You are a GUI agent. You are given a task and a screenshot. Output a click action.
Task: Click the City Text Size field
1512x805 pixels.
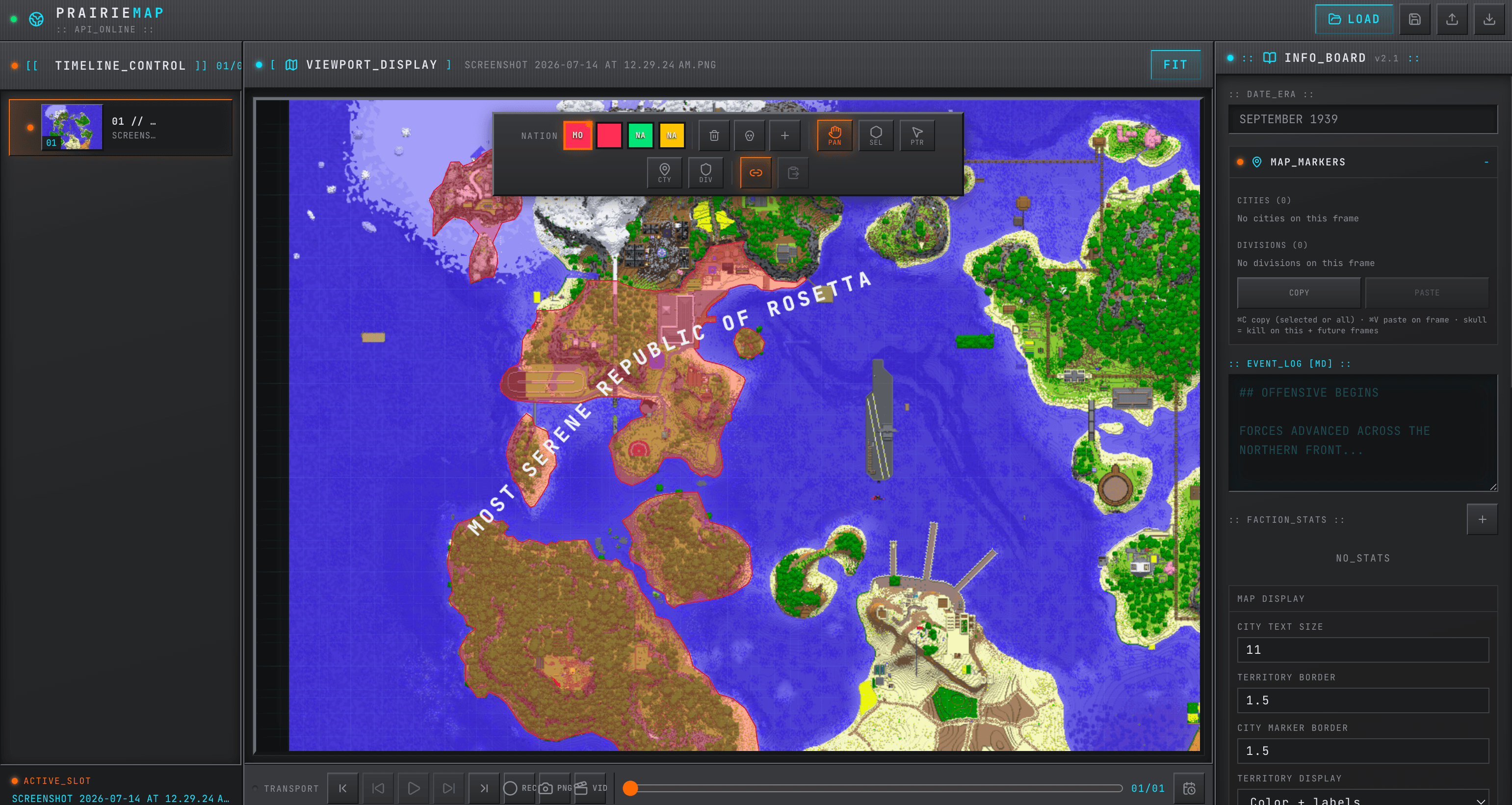point(1363,650)
